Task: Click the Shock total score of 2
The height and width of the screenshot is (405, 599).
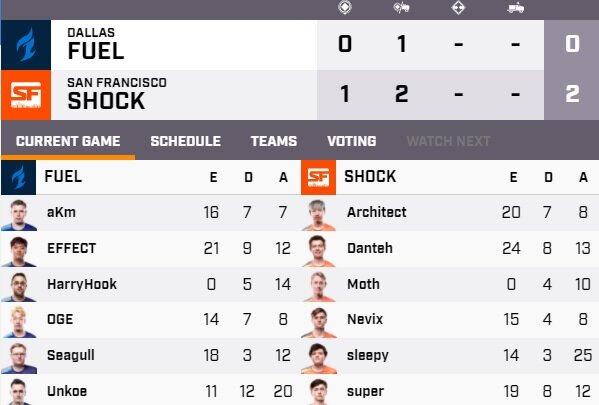Action: tap(572, 94)
